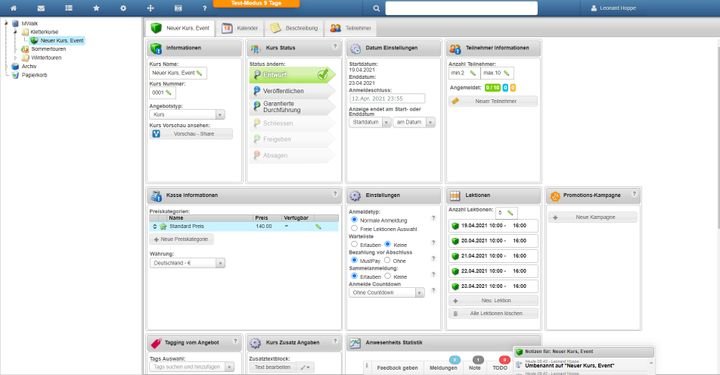Click the blue Angemeldet count badge
Image resolution: width=720 pixels, height=375 pixels.
[505, 88]
